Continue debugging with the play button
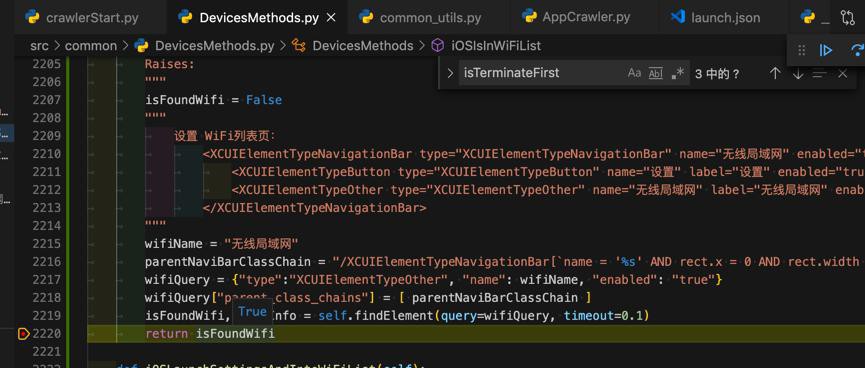Image resolution: width=865 pixels, height=368 pixels. (x=826, y=51)
